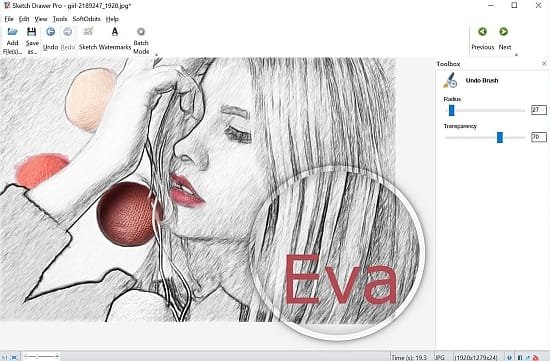Click the info icon in status bar
Image resolution: width=550 pixels, height=361 pixels.
click(x=509, y=357)
